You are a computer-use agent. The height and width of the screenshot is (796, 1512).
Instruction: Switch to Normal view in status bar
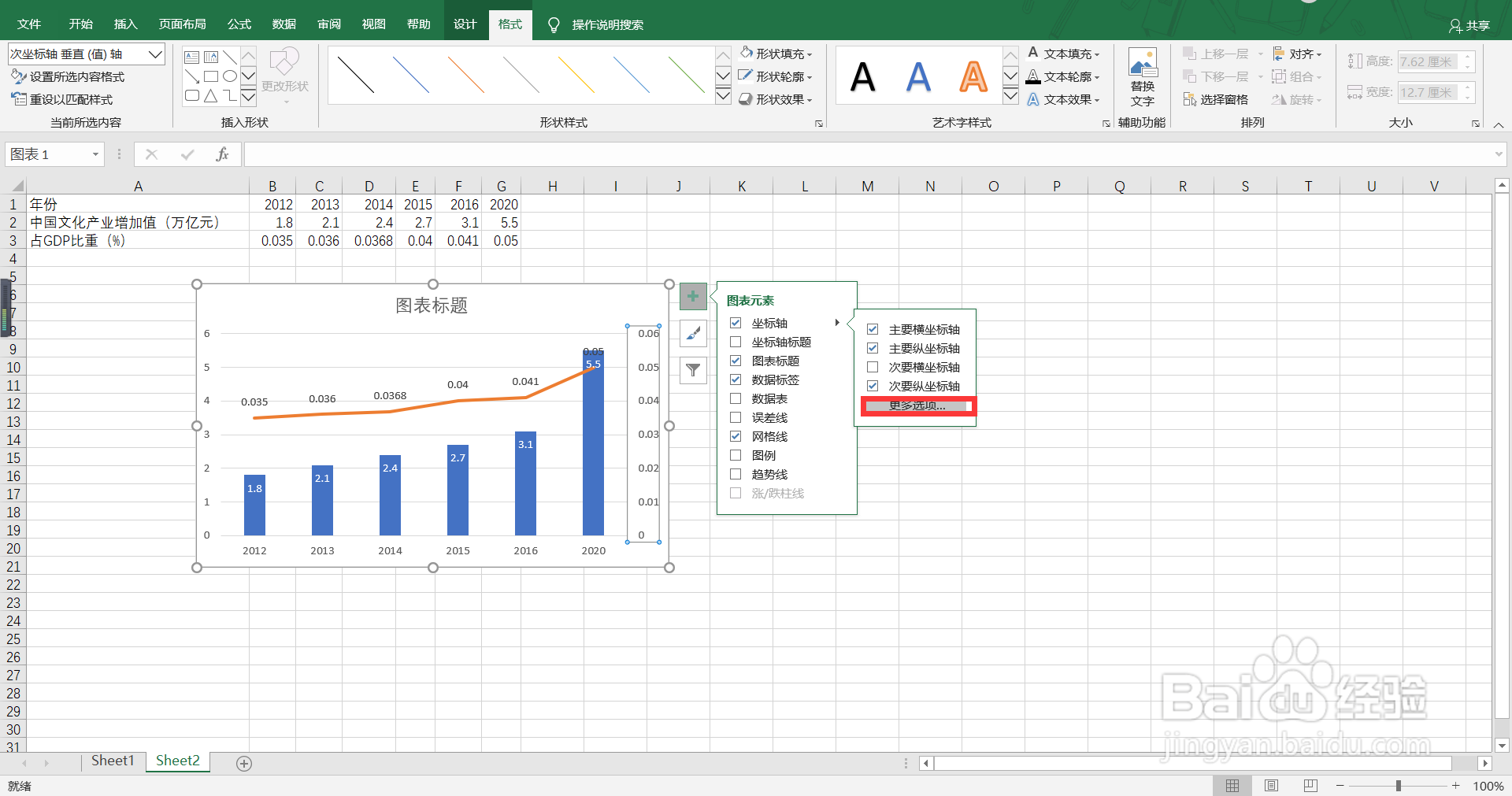tap(1232, 786)
